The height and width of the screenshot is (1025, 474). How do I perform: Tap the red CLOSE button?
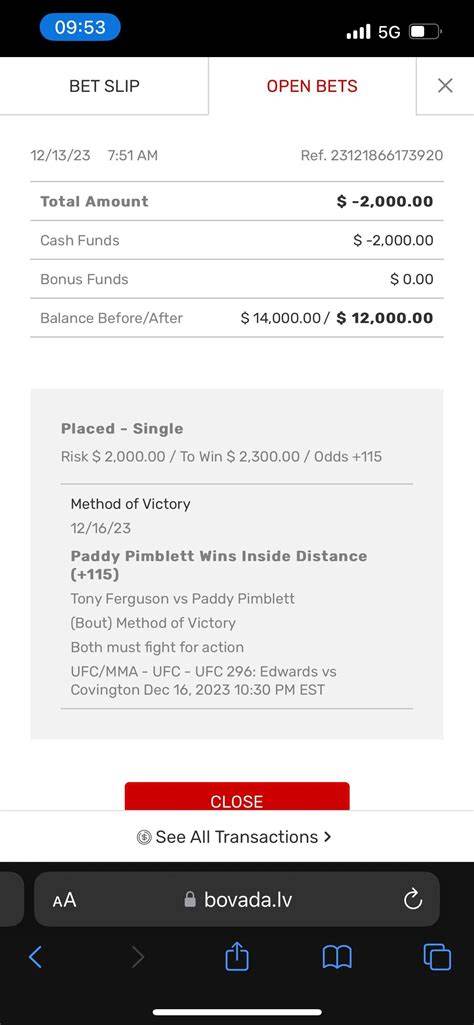coord(237,797)
